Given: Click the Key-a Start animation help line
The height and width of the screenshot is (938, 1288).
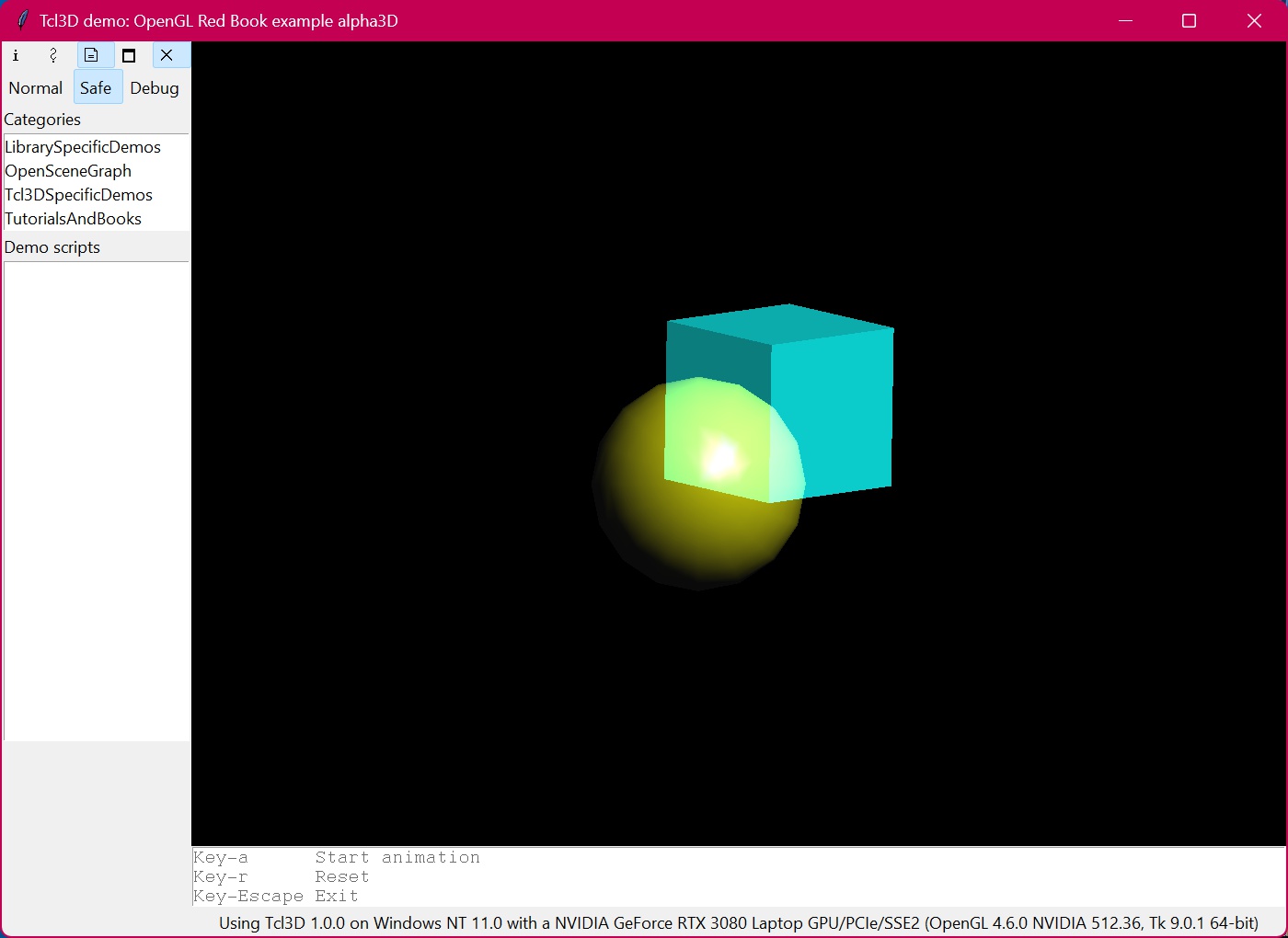Looking at the screenshot, I should (x=337, y=857).
